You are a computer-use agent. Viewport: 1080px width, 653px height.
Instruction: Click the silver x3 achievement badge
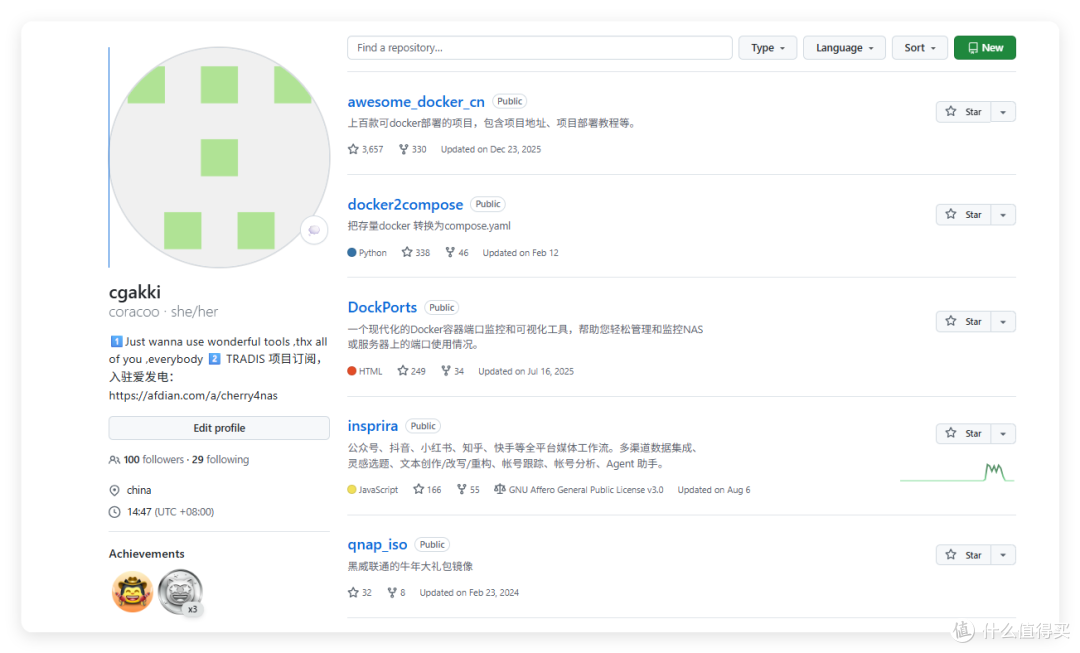[180, 591]
